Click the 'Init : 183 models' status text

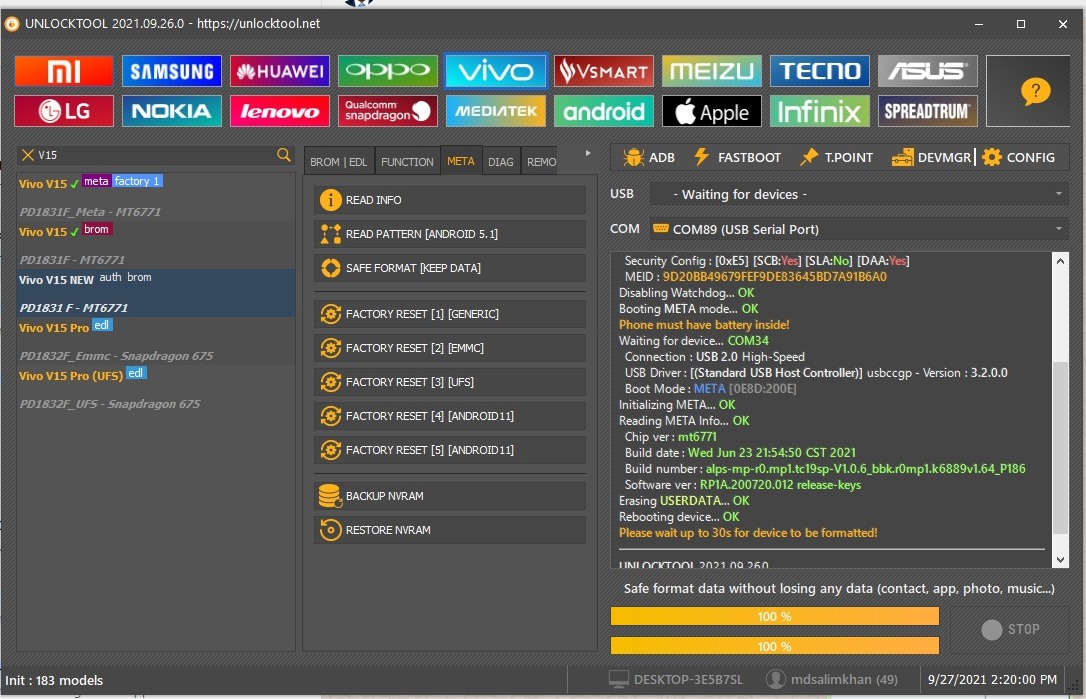54,680
